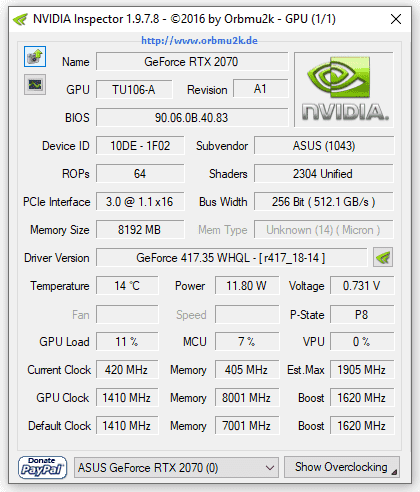Click the Default Clock row's 1410 MHz value
The image size is (420, 492).
tap(127, 426)
